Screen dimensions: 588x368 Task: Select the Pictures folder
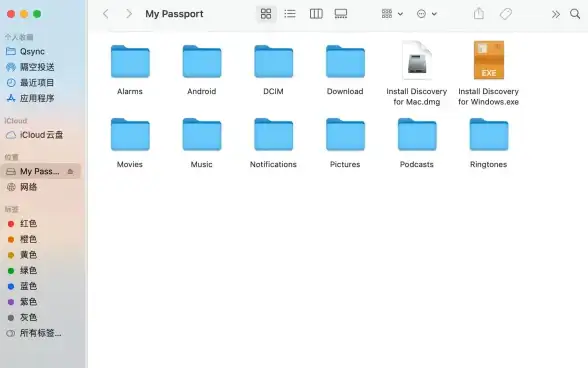tap(345, 134)
